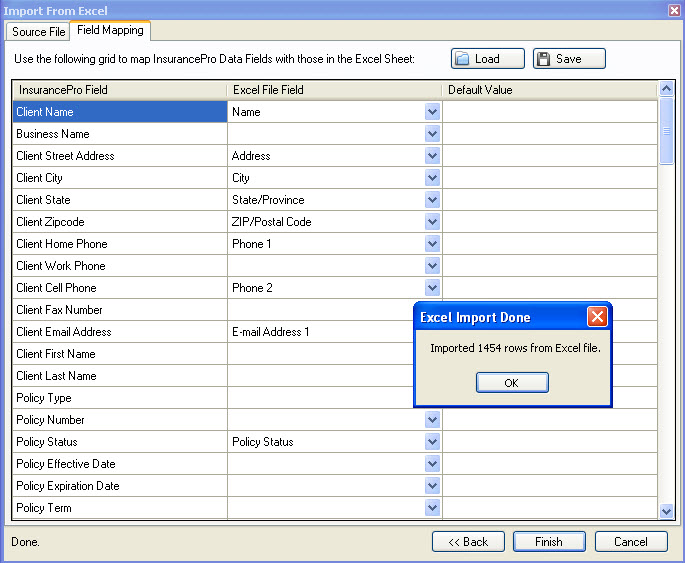Click the Excel File Field column header
The width and height of the screenshot is (685, 563).
335,90
